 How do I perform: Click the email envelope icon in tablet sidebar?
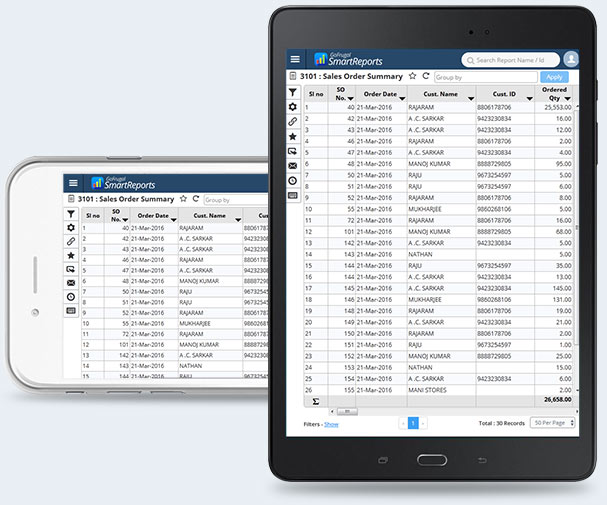click(292, 165)
